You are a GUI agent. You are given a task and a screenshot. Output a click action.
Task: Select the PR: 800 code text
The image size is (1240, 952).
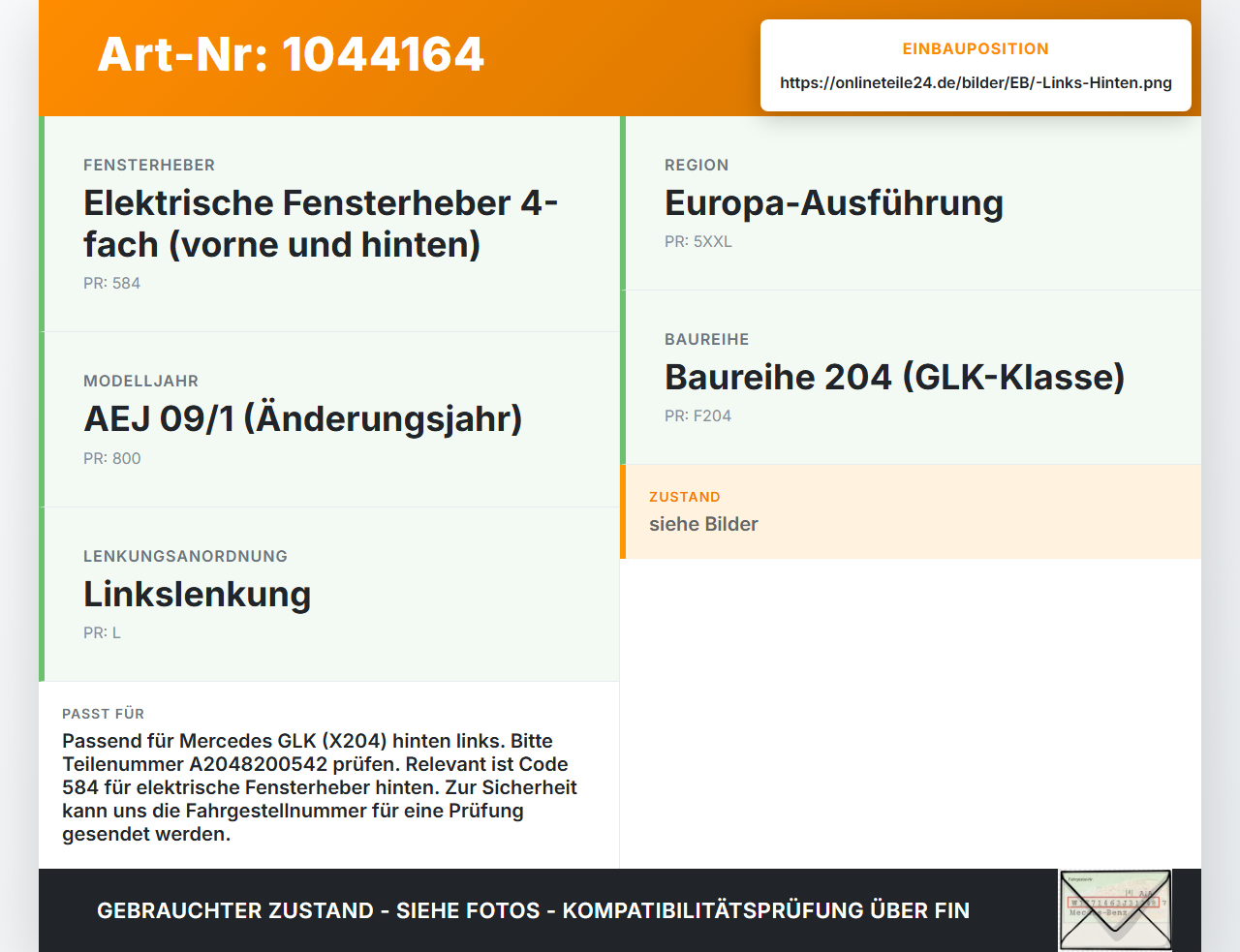111,458
